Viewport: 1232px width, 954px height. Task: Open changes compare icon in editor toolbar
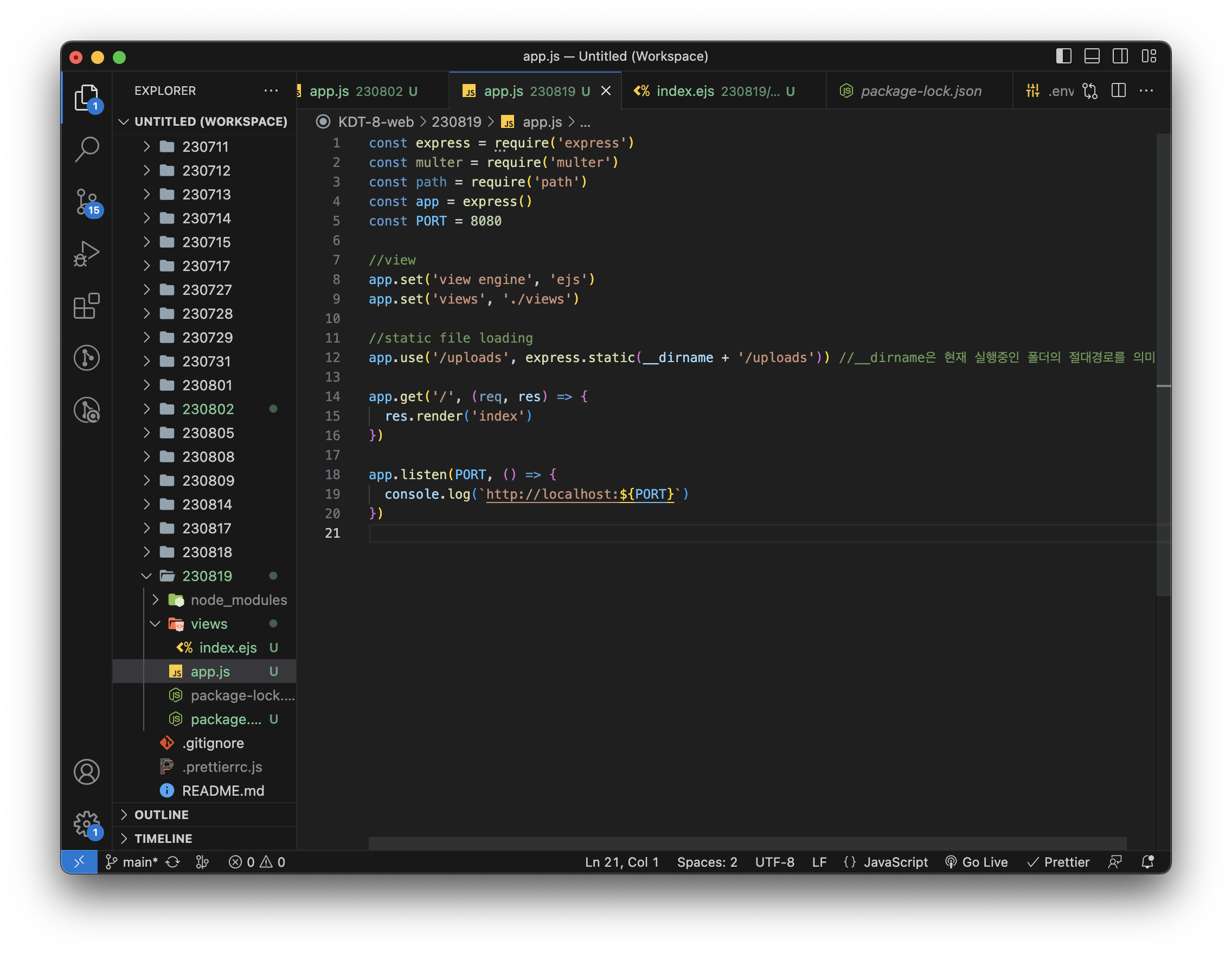coord(1090,91)
